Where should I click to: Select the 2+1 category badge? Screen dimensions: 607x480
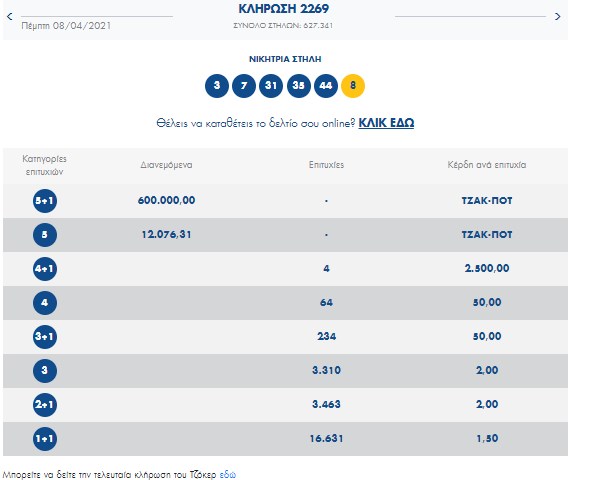click(x=44, y=405)
